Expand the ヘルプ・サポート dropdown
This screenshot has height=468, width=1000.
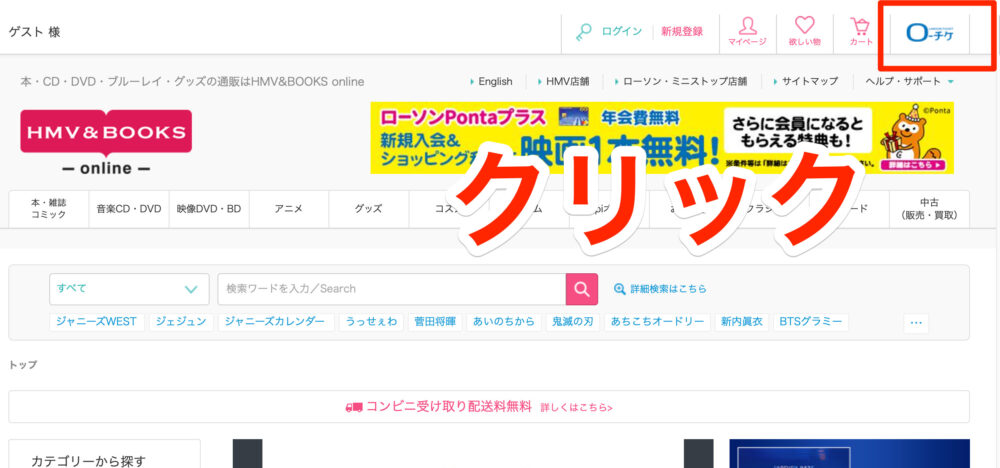(909, 82)
